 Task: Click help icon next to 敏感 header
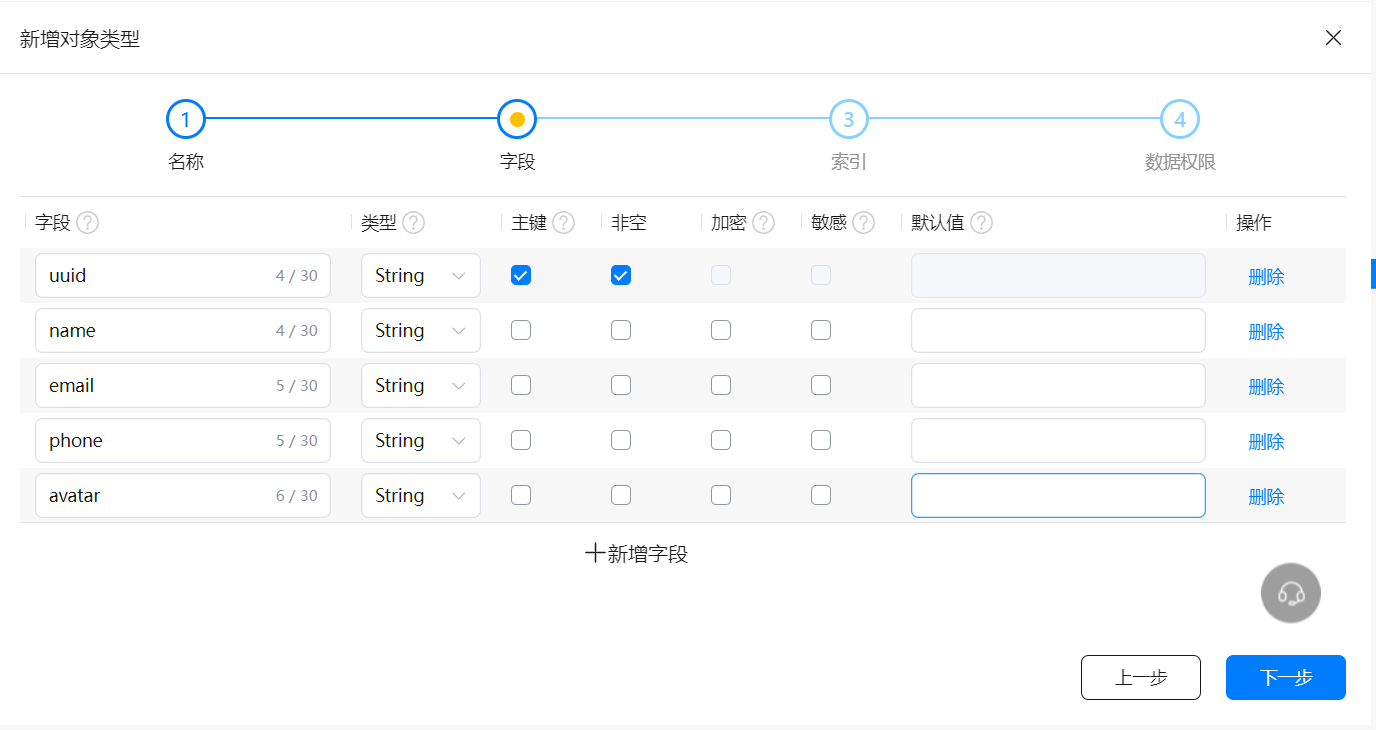click(864, 223)
